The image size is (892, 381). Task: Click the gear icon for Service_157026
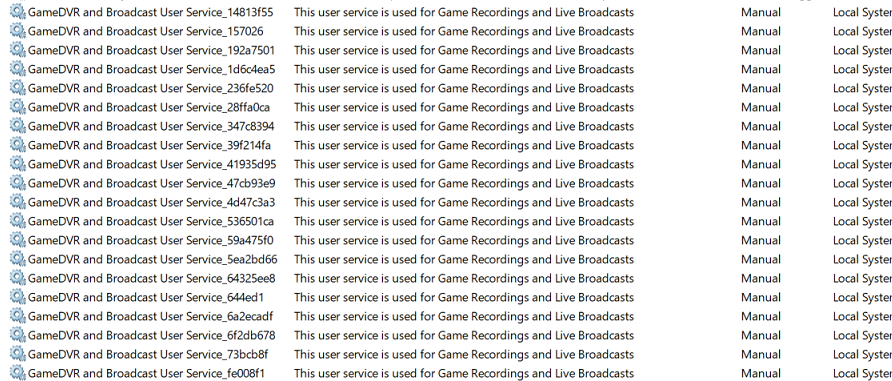pos(18,31)
